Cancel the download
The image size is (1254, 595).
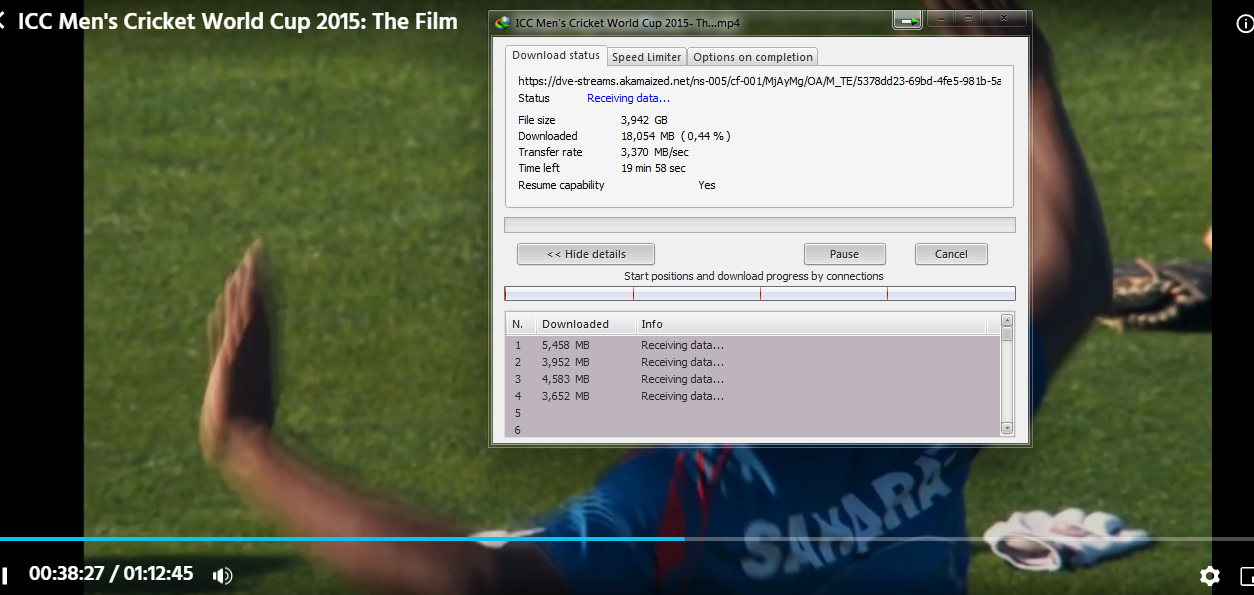point(951,254)
